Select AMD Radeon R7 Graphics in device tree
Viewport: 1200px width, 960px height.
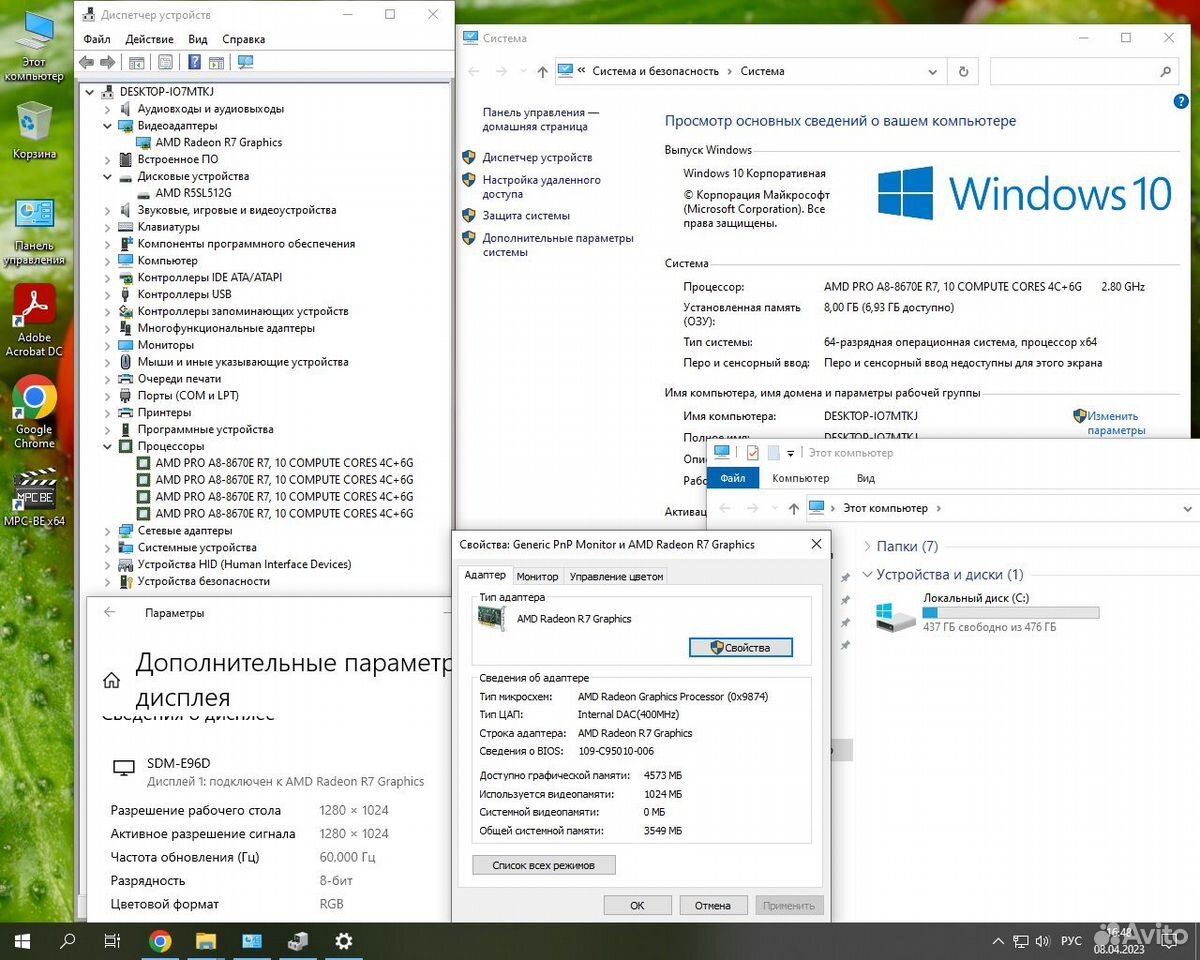pyautogui.click(x=218, y=143)
